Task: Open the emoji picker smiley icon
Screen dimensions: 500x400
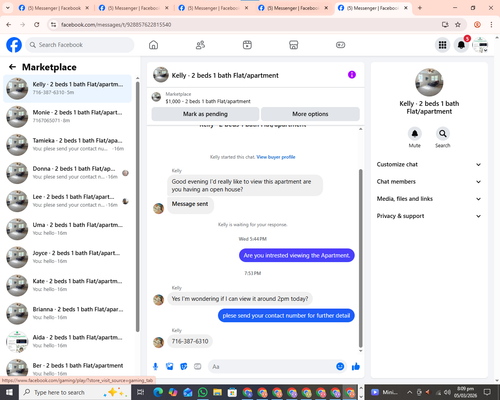Action: [340, 366]
